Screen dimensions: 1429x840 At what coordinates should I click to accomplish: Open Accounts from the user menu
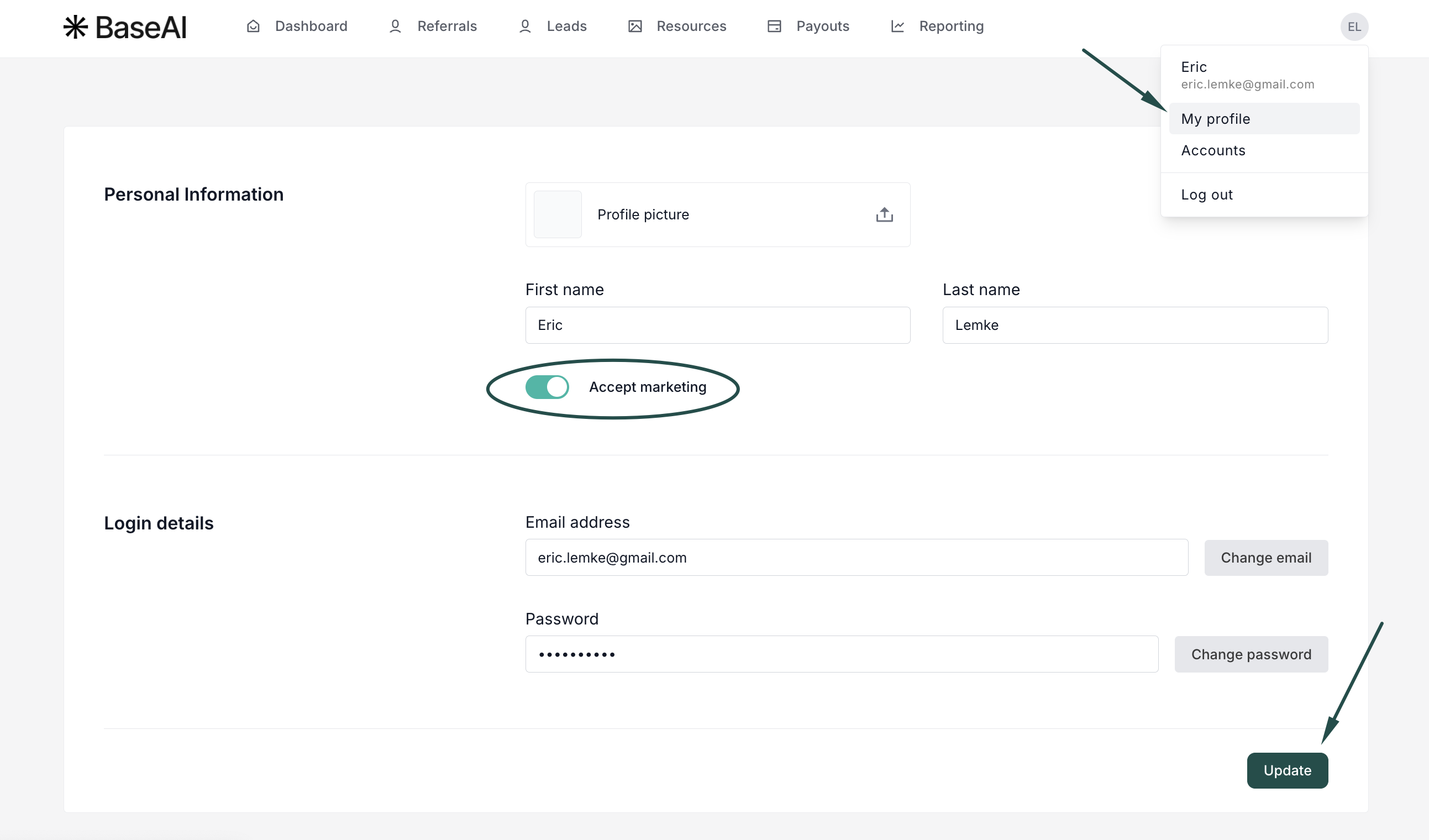(1213, 151)
